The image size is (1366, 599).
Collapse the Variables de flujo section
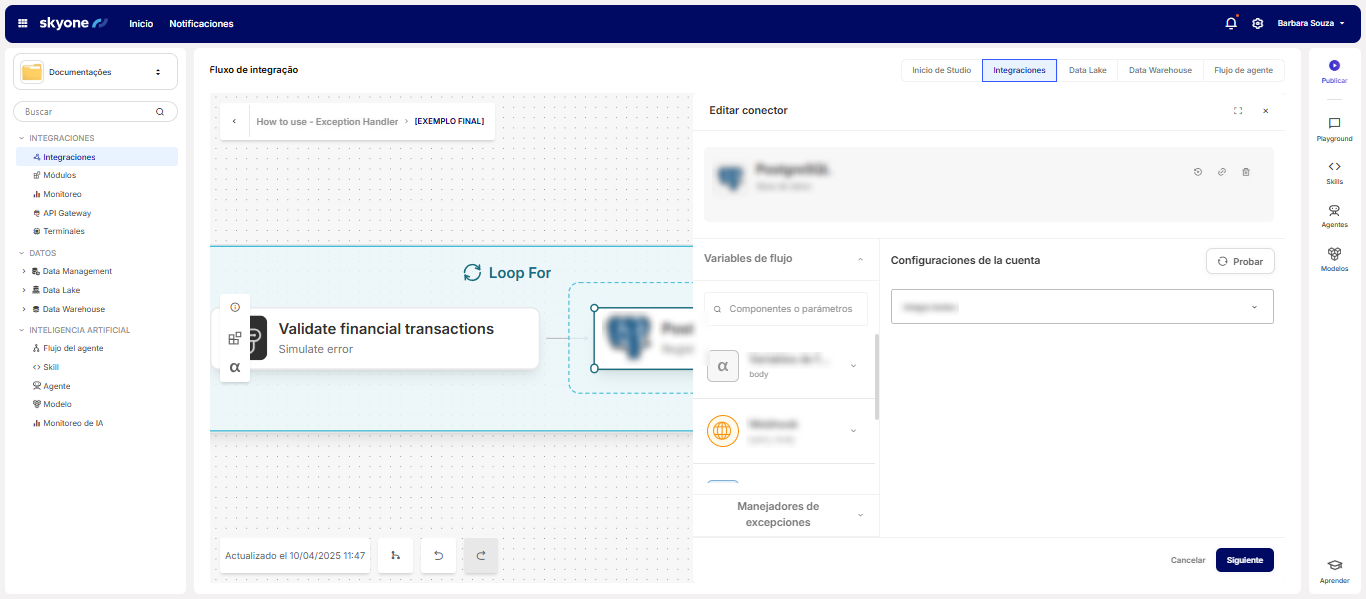pyautogui.click(x=860, y=259)
